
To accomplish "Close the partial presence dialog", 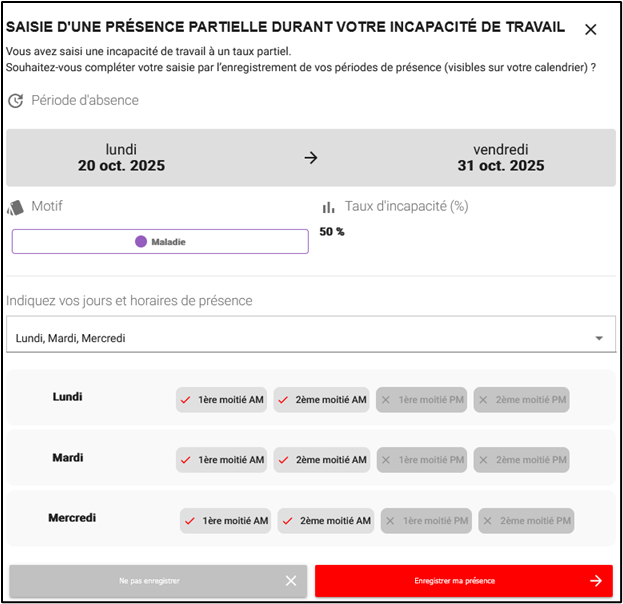I will pyautogui.click(x=590, y=30).
